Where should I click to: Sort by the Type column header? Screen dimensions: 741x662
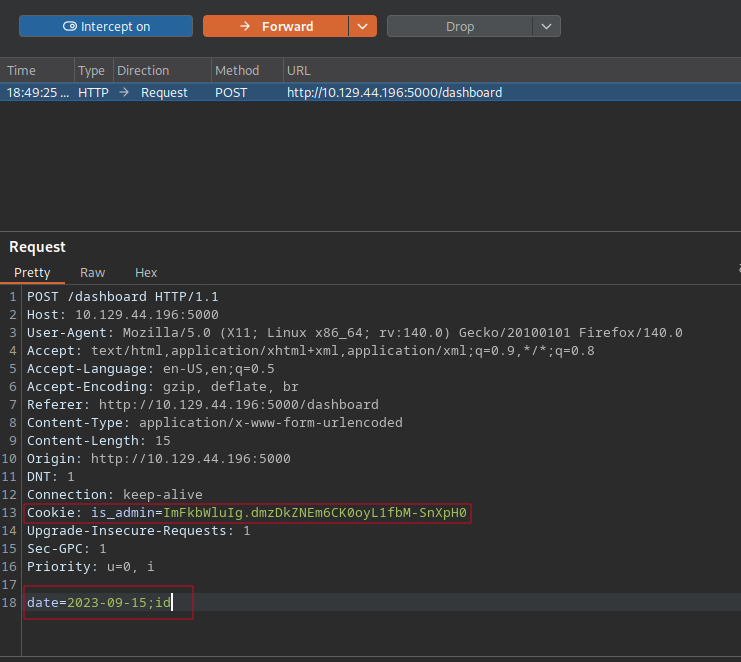pyautogui.click(x=94, y=70)
